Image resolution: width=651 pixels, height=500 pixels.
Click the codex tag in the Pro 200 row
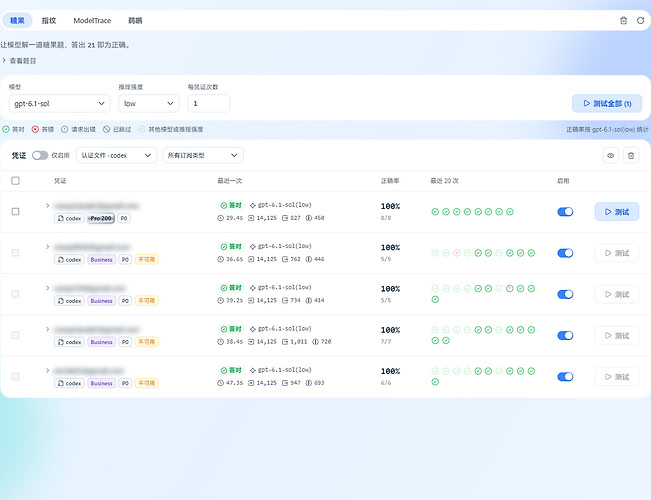click(x=69, y=218)
